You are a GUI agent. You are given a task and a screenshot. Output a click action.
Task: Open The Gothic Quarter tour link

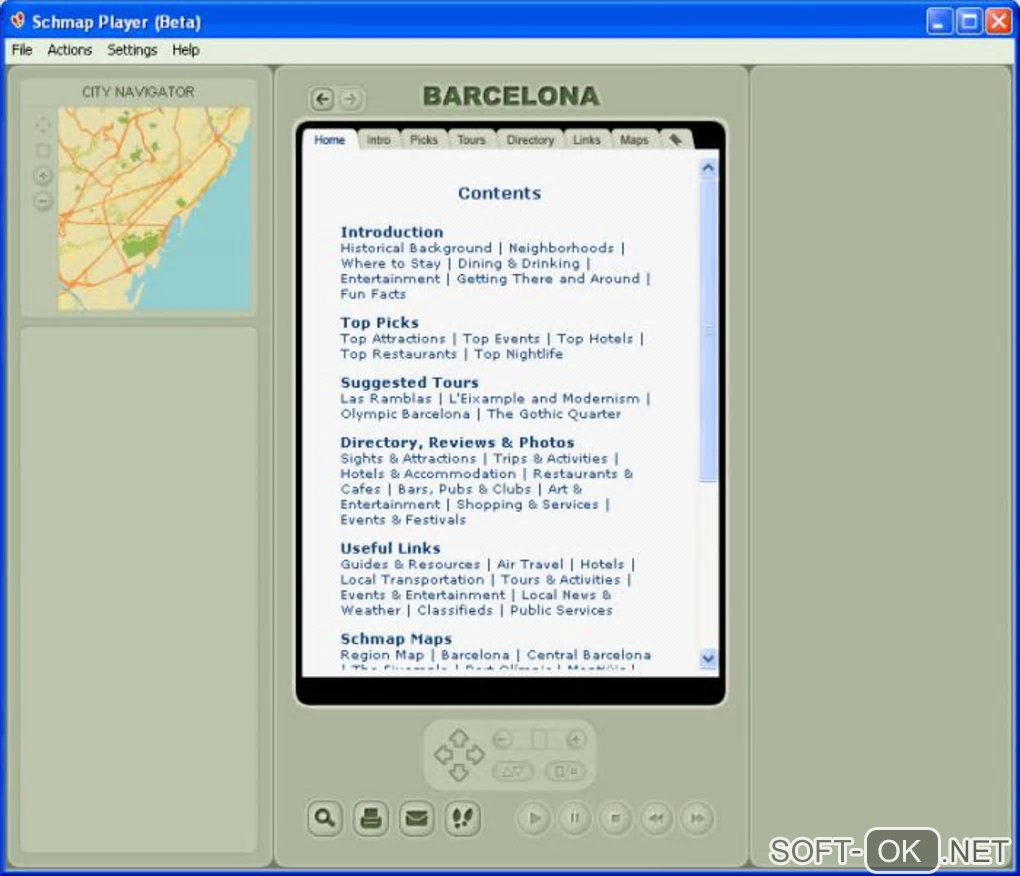554,414
